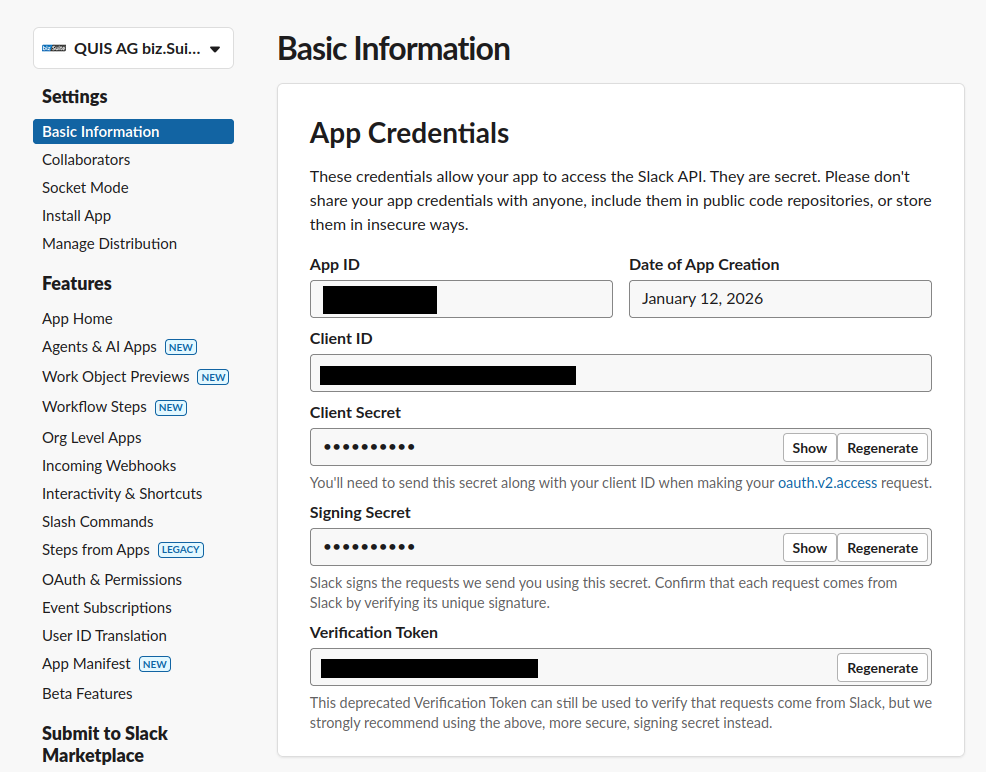Navigate to Collaborators settings
Image resolution: width=986 pixels, height=772 pixels.
86,159
